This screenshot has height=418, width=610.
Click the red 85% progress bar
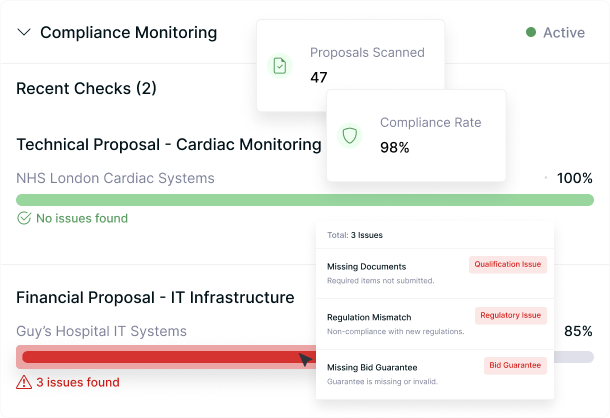160,357
